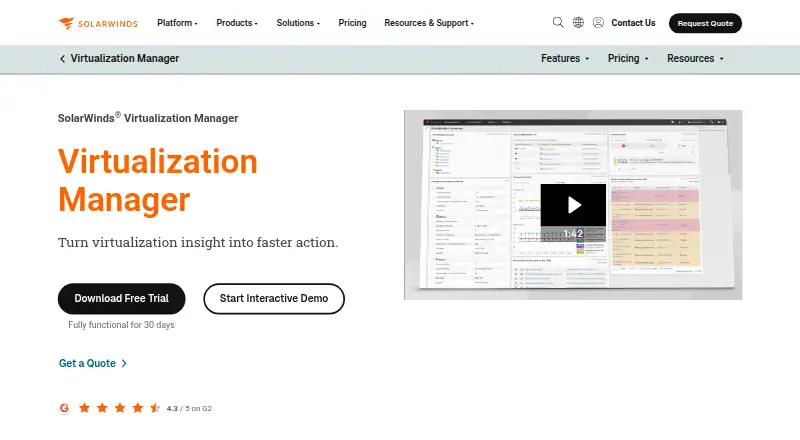The width and height of the screenshot is (800, 440).
Task: Expand the Pricing submenu in subnav
Action: click(628, 59)
